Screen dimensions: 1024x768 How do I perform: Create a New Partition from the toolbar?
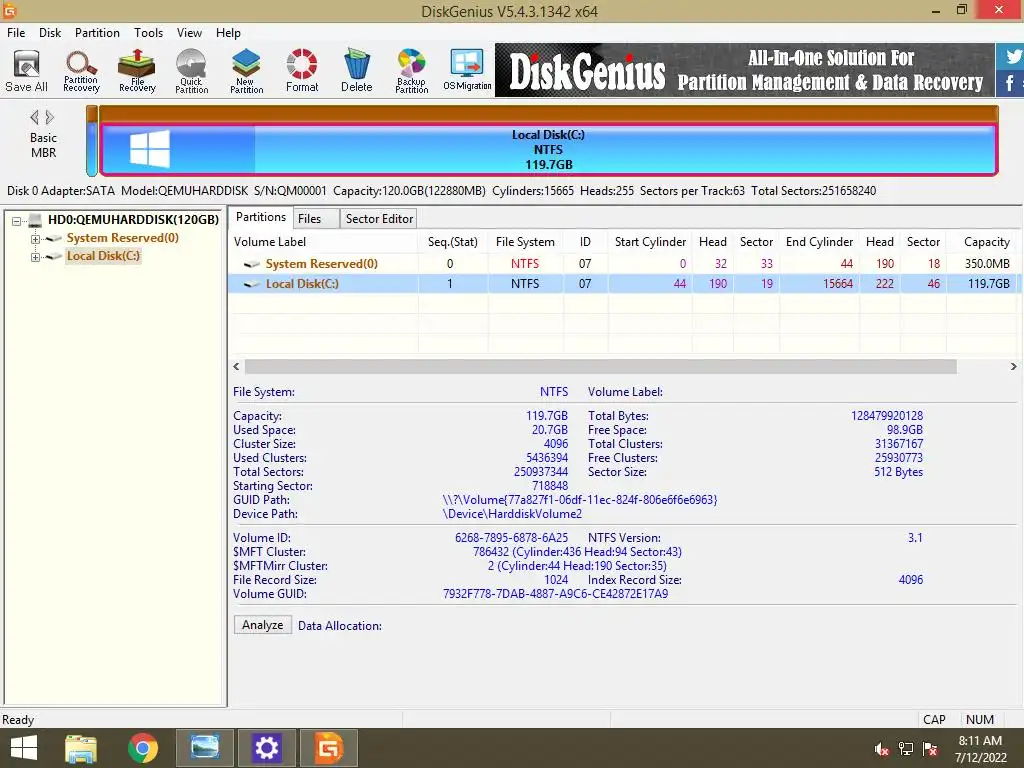246,71
